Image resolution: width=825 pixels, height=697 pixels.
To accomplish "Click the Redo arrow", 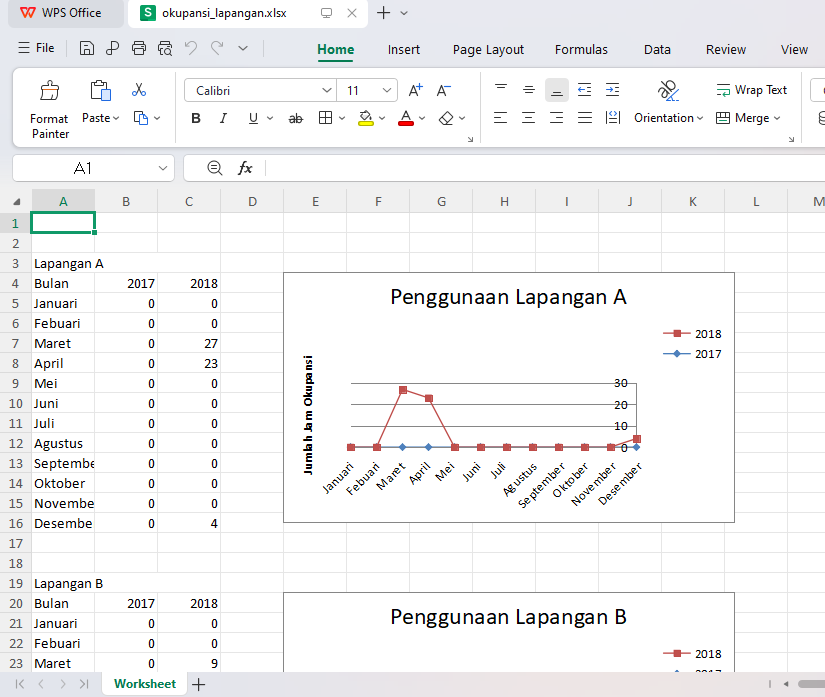I will point(217,48).
